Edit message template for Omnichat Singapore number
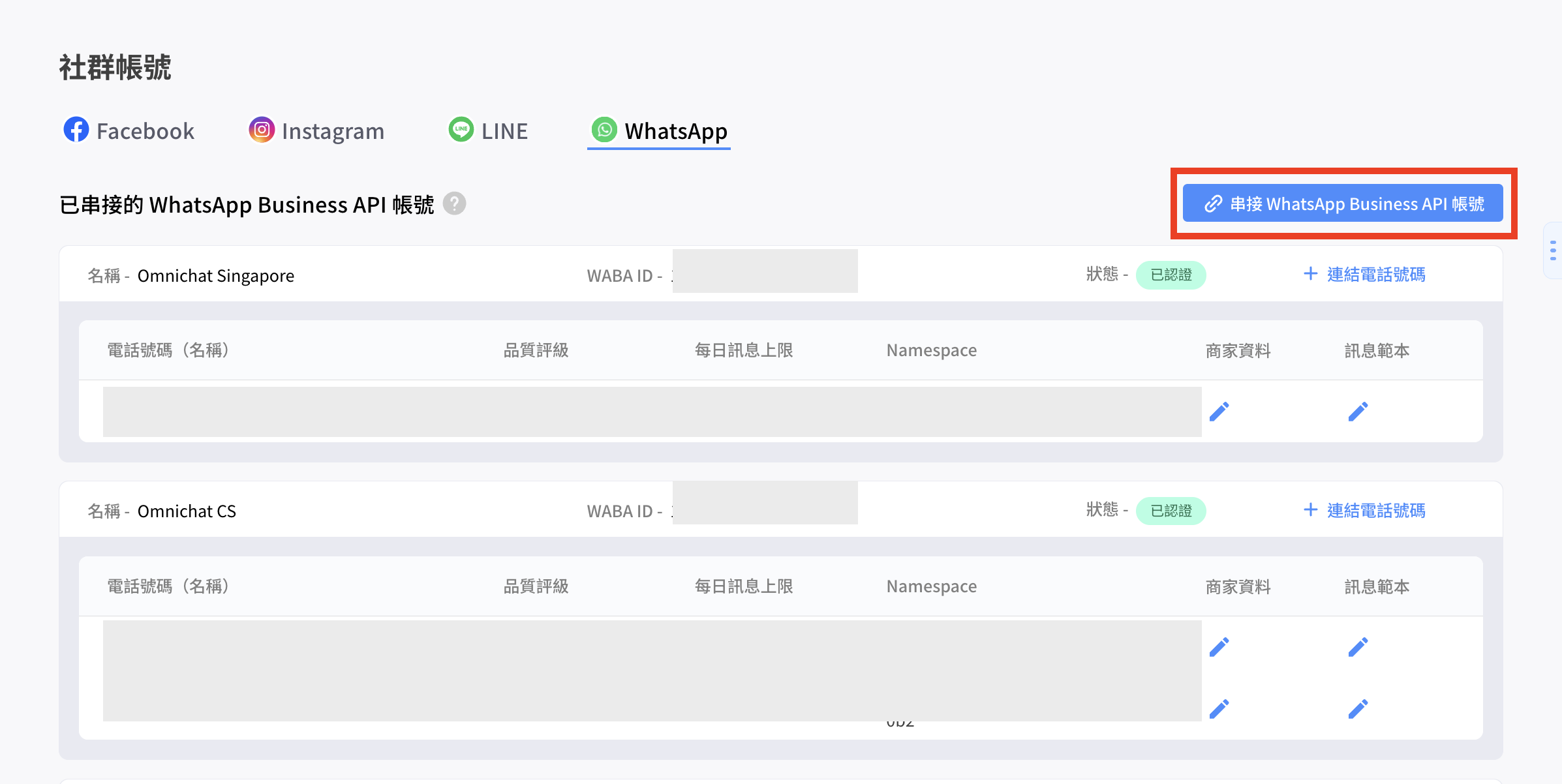The height and width of the screenshot is (784, 1562). click(x=1358, y=412)
